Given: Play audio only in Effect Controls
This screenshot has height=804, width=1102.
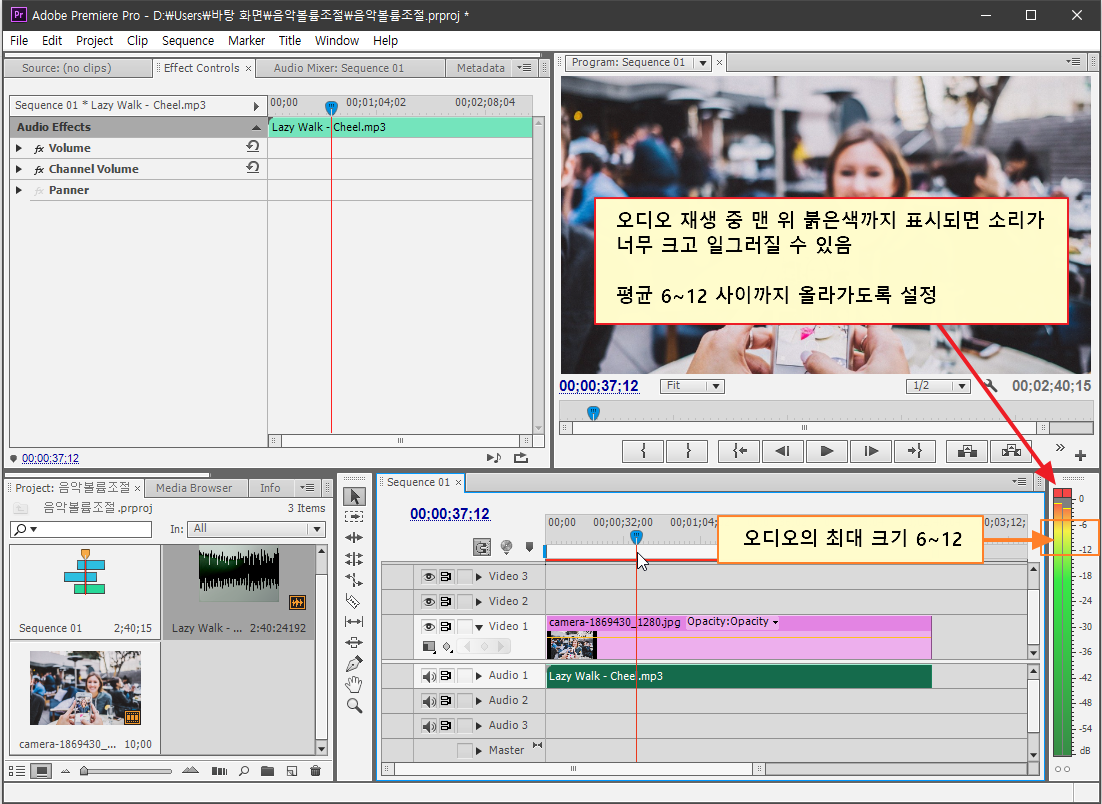Looking at the screenshot, I should pyautogui.click(x=494, y=458).
